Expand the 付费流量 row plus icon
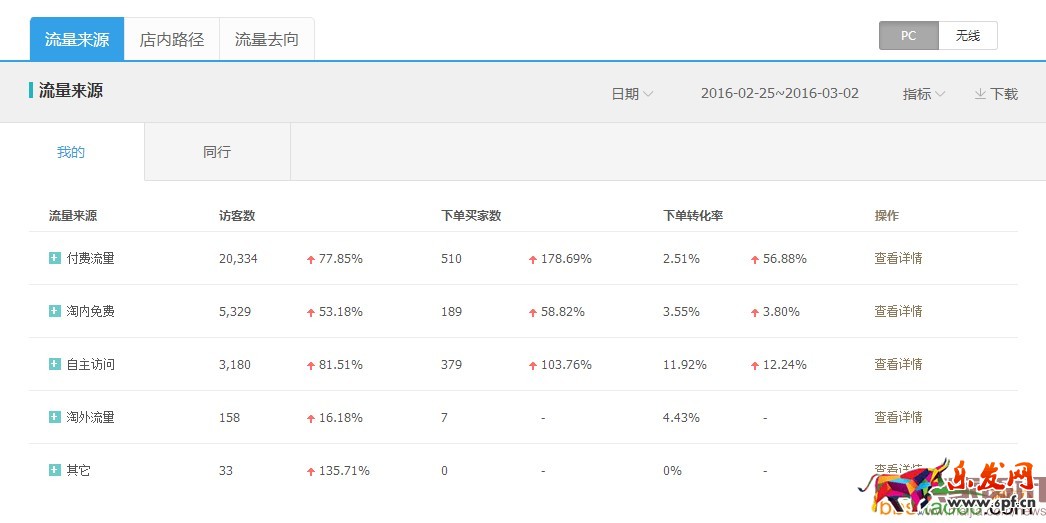 pyautogui.click(x=55, y=258)
